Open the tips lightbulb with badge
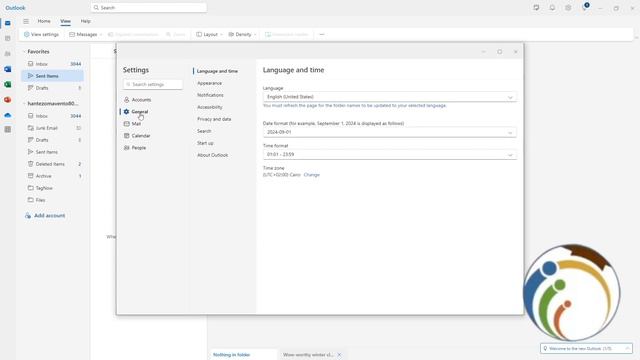This screenshot has width=640, height=360. [584, 7]
